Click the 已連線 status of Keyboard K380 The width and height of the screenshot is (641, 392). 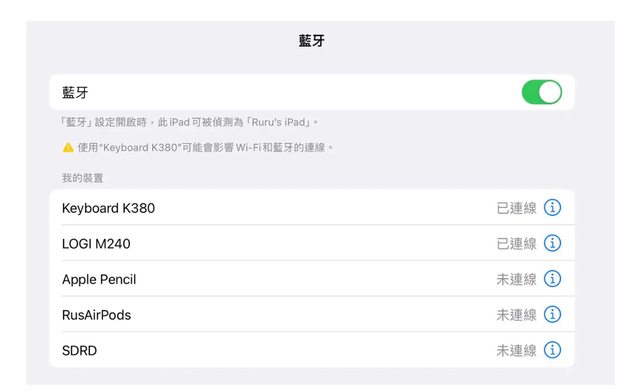pos(516,208)
